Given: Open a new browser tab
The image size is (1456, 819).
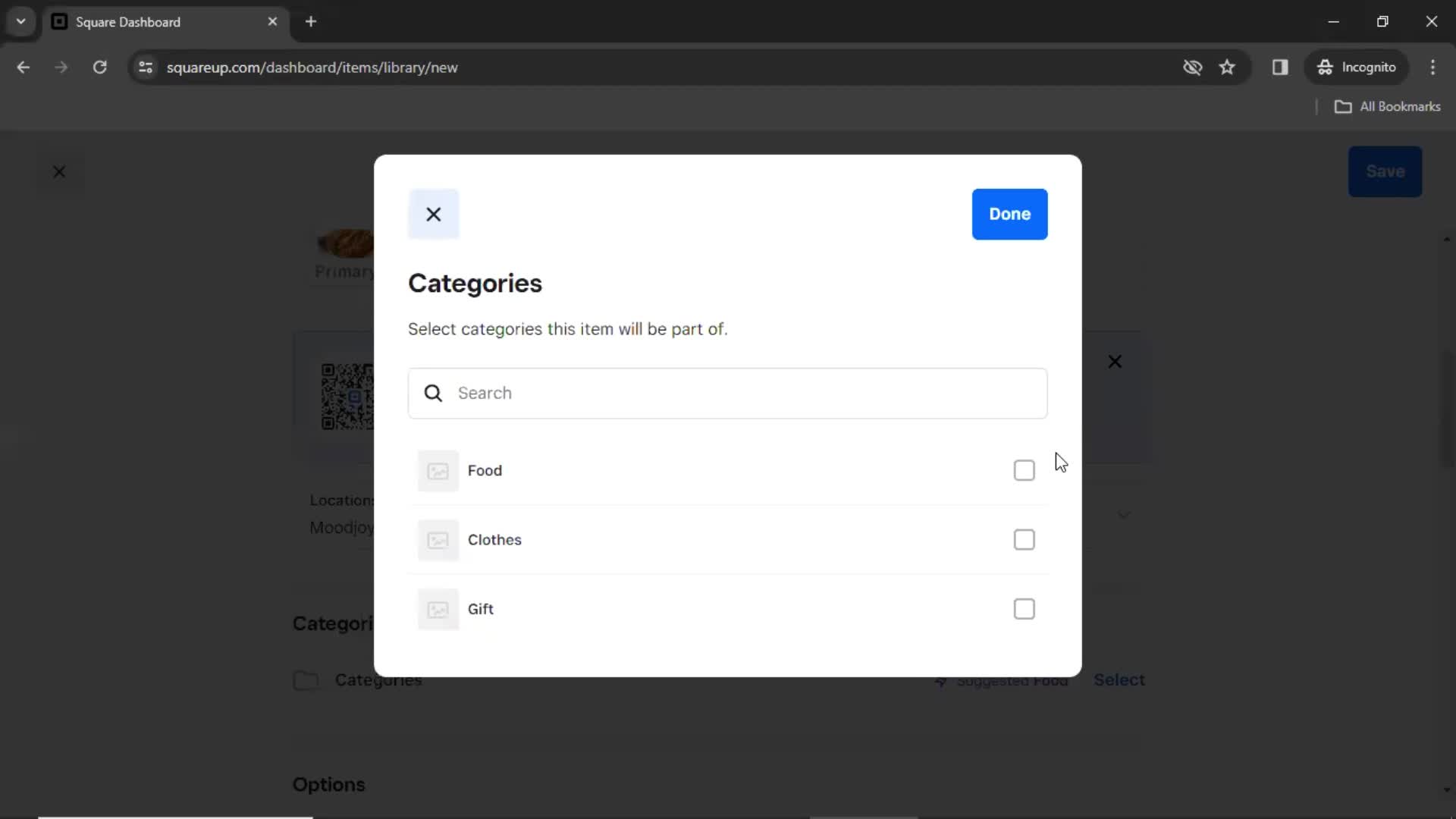Looking at the screenshot, I should [311, 22].
